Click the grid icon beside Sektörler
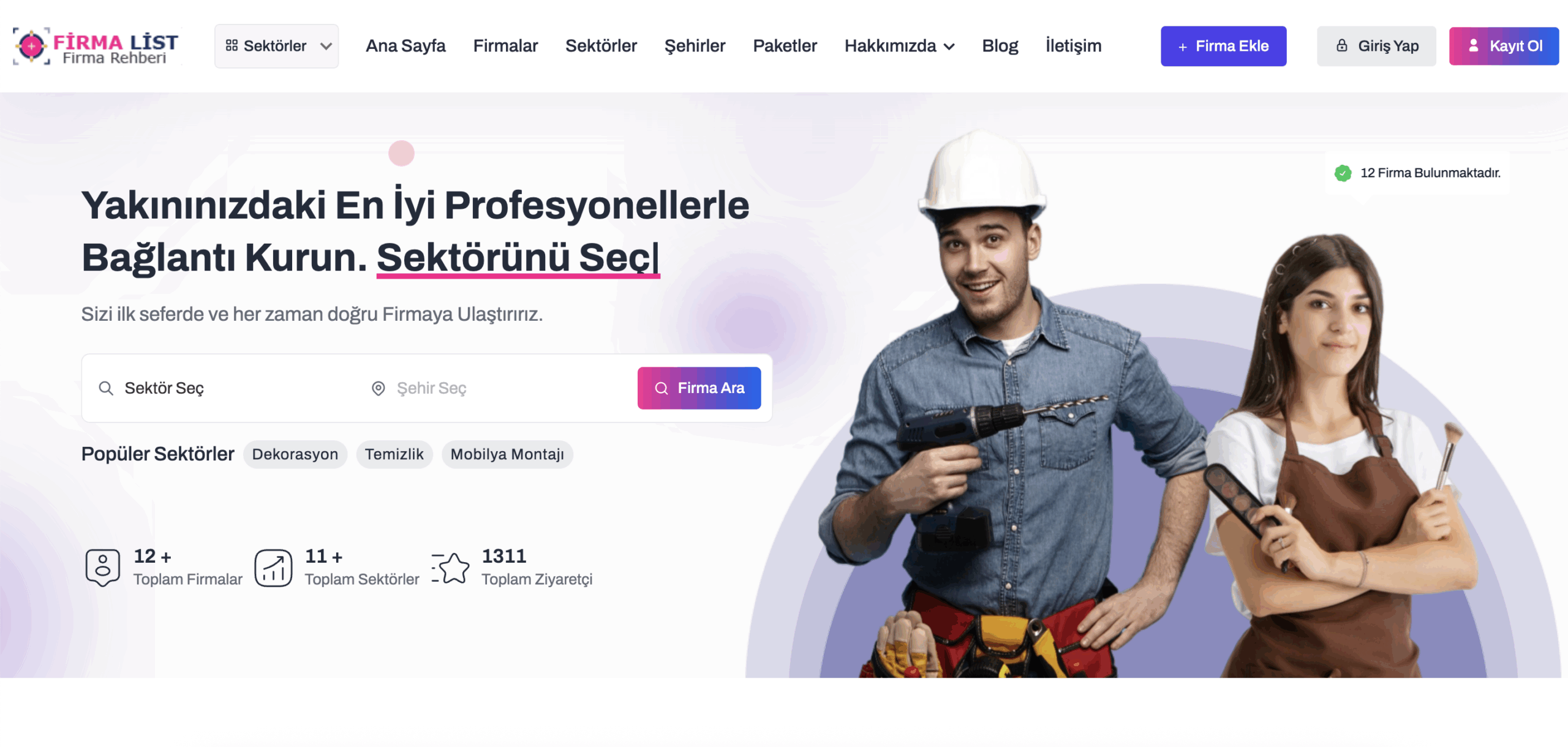The image size is (1568, 747). 232,46
